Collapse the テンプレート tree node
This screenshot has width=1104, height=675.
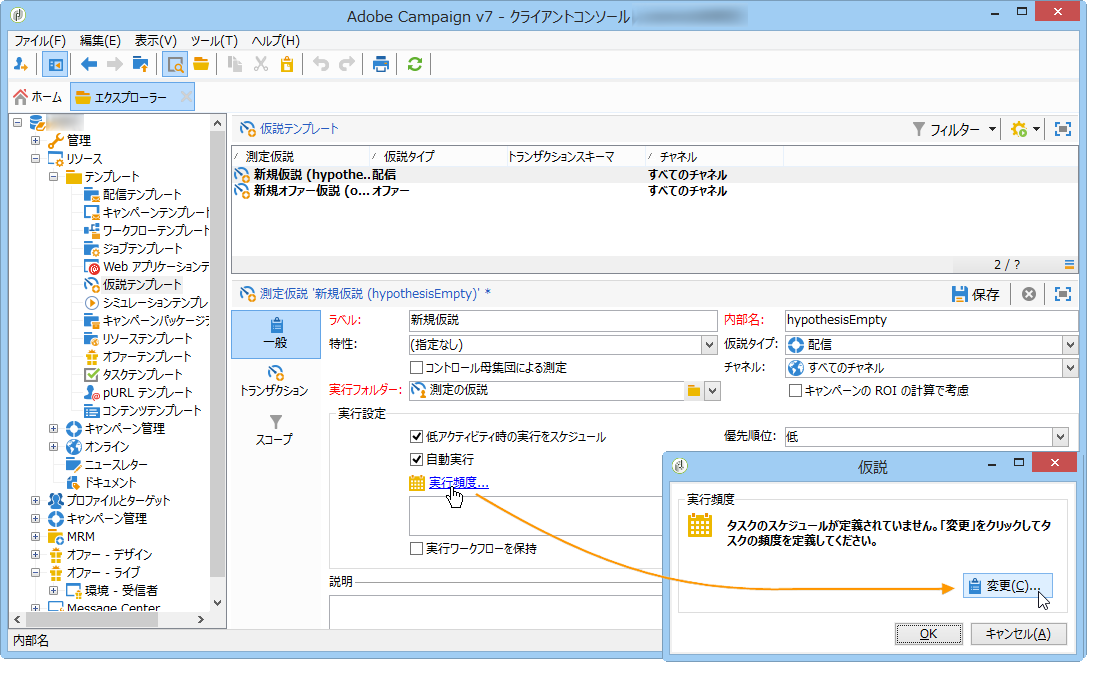54,177
